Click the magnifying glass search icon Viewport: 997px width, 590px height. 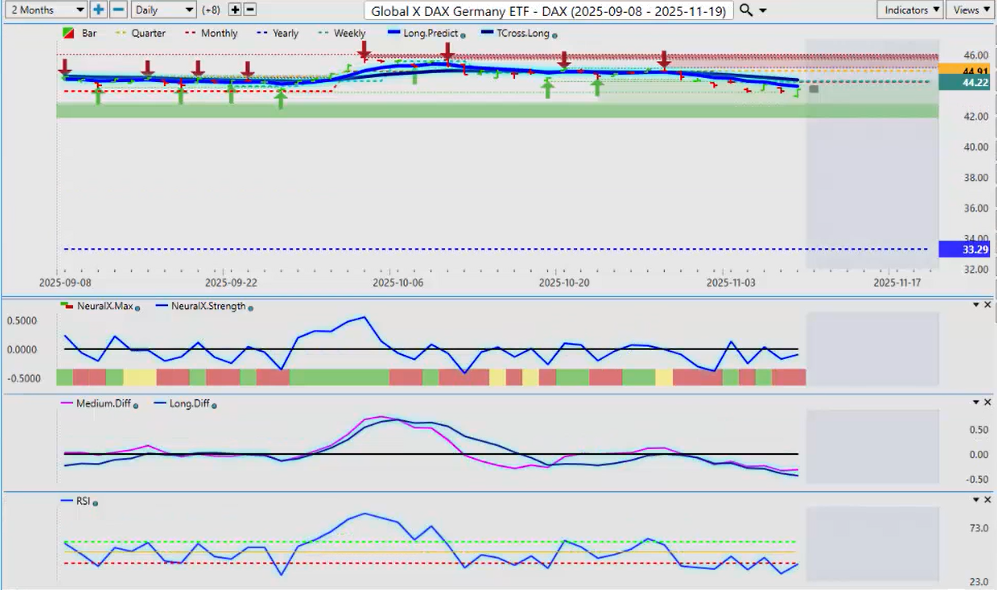pos(746,10)
